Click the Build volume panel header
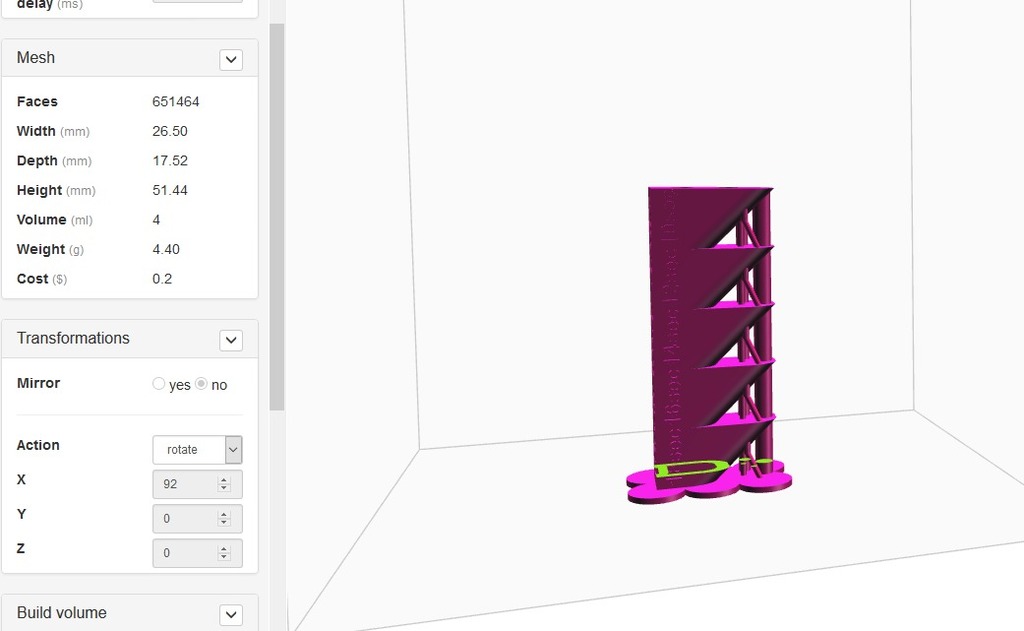 [62, 613]
